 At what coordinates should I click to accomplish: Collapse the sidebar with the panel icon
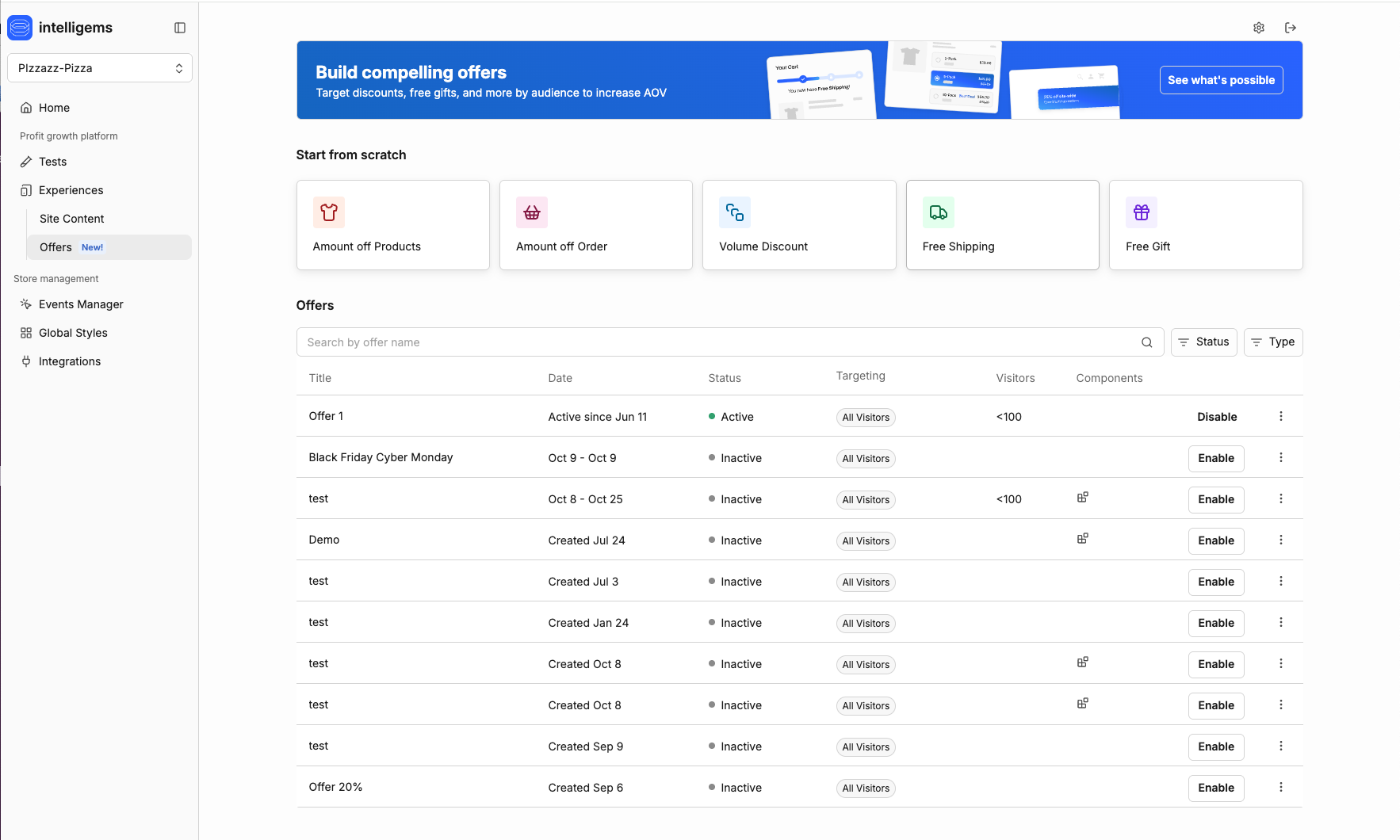pos(180,28)
